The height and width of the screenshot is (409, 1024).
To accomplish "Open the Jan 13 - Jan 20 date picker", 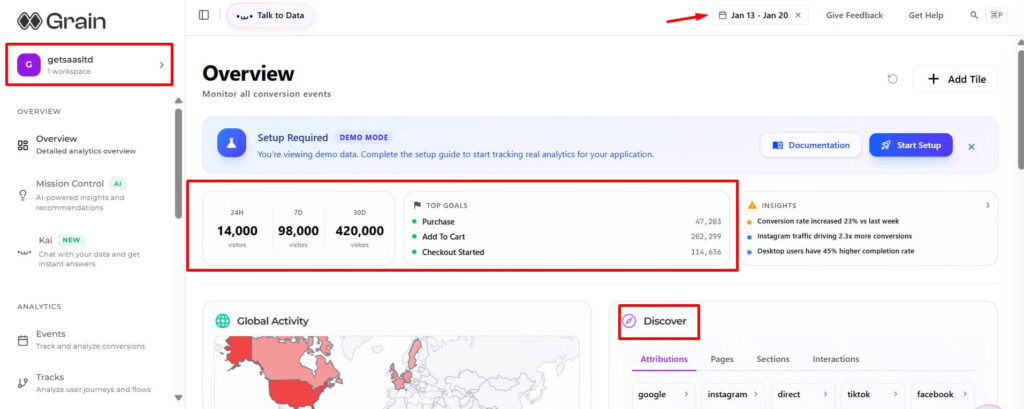I will (x=753, y=15).
